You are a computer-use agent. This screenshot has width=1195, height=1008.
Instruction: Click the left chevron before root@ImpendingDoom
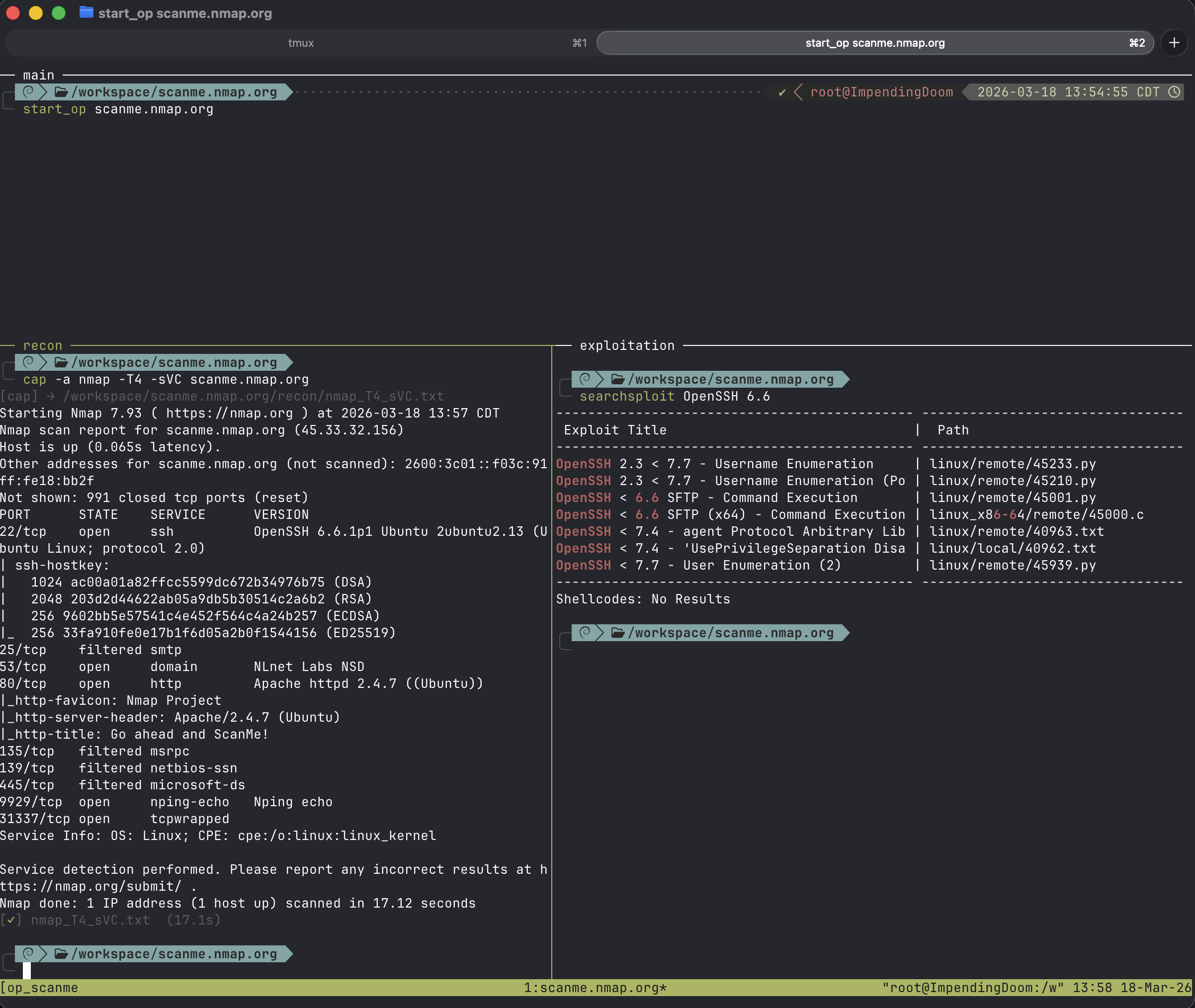(797, 91)
